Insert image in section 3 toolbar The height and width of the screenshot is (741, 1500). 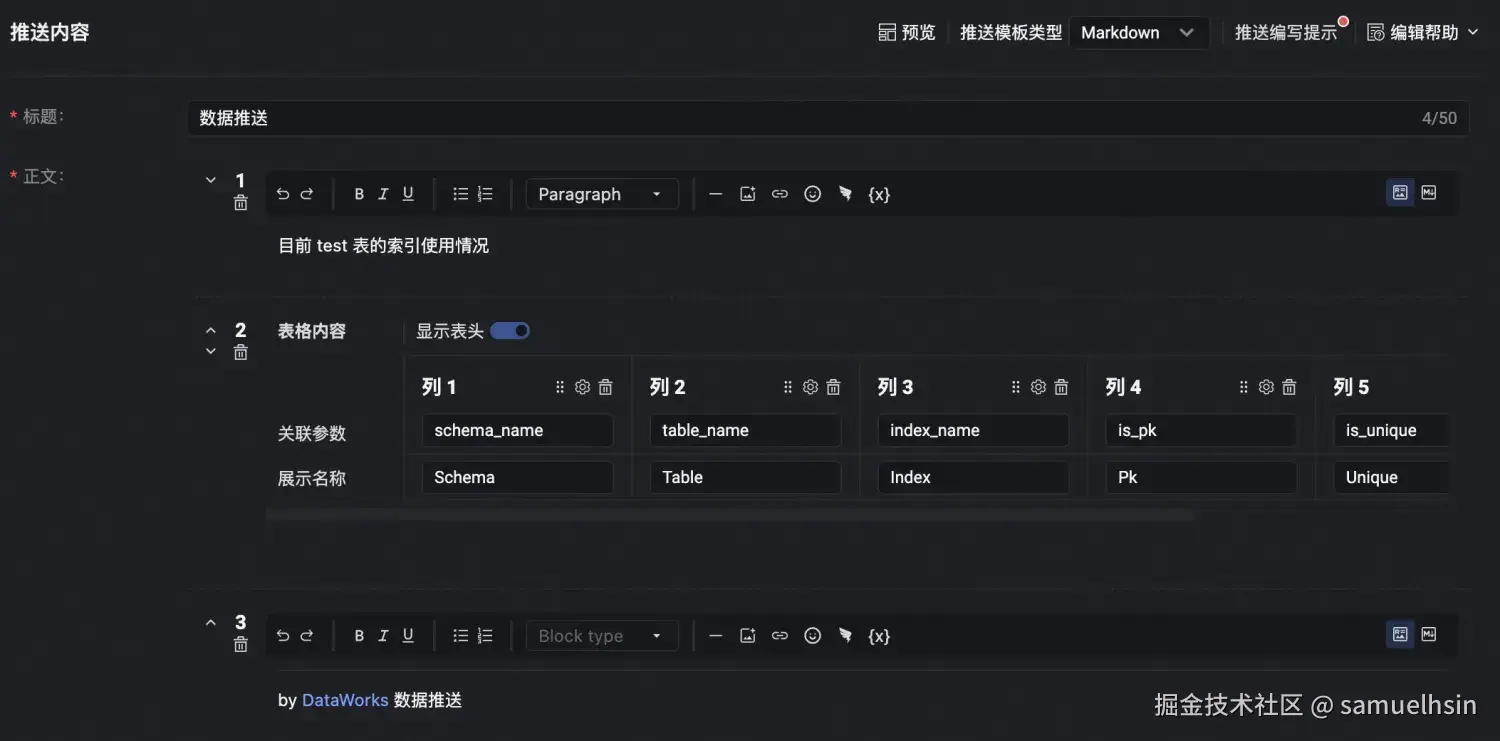tap(747, 636)
